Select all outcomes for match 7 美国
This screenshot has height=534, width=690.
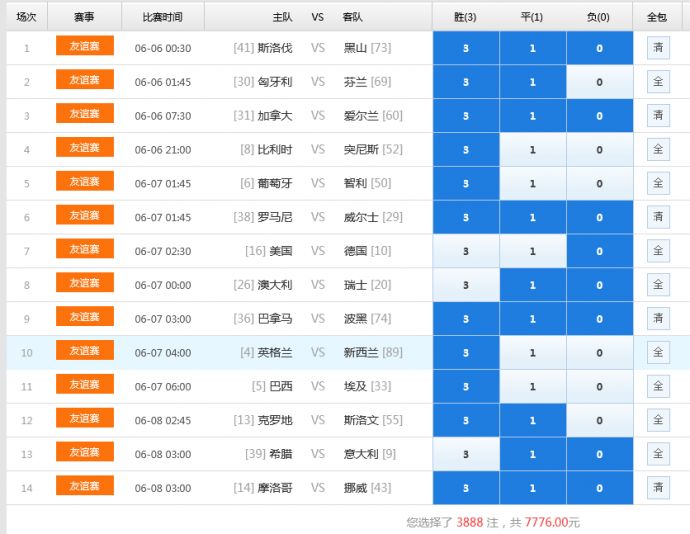tap(658, 251)
